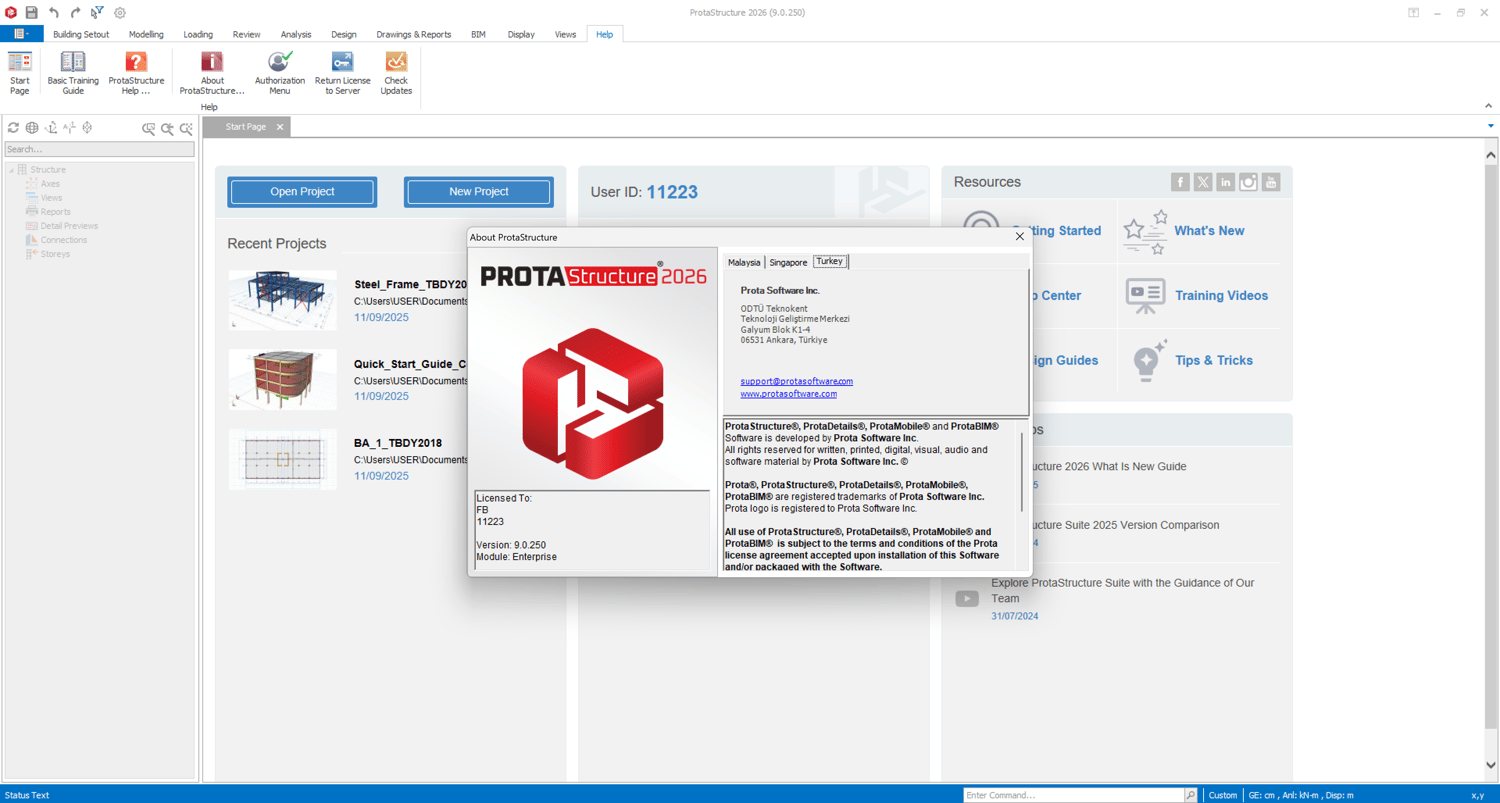Open the Facebook link in Resources
The height and width of the screenshot is (803, 1500).
tap(1180, 182)
